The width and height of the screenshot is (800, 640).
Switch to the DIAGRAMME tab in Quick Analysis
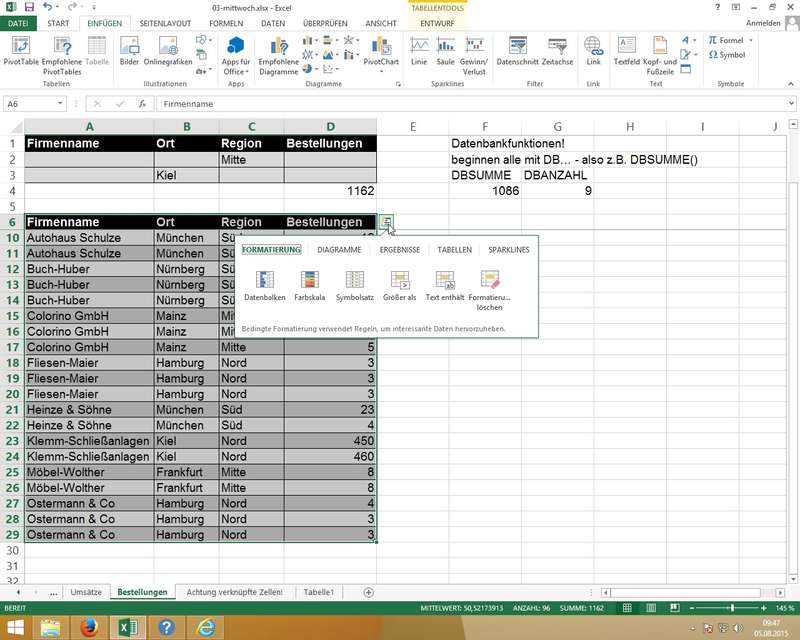[x=339, y=249]
